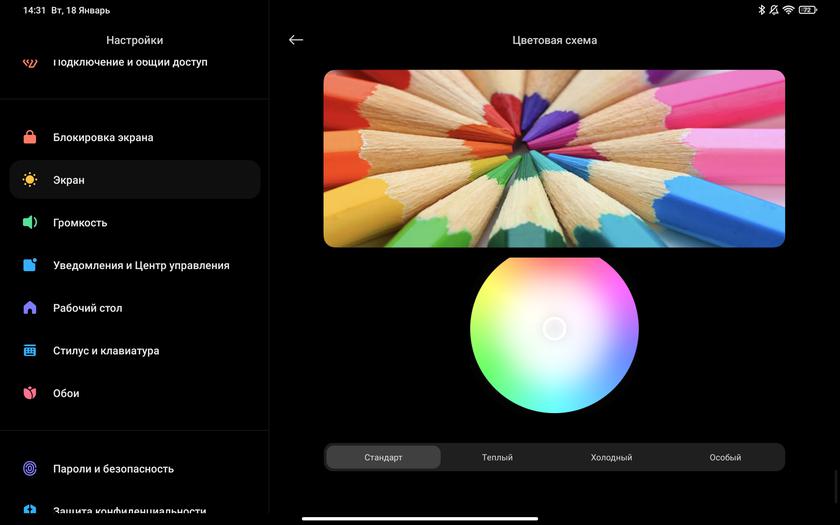Click the sun icon next to Экран
Image resolution: width=840 pixels, height=525 pixels.
(x=30, y=180)
